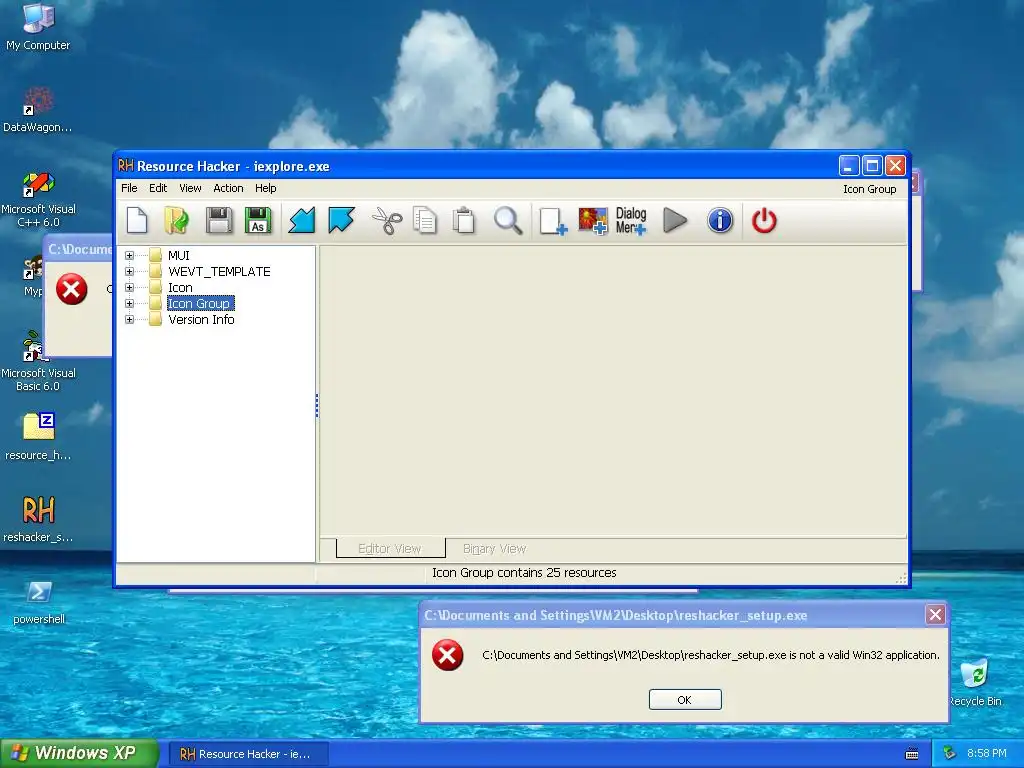
Task: Click the Windows XP Start button
Action: click(78, 753)
